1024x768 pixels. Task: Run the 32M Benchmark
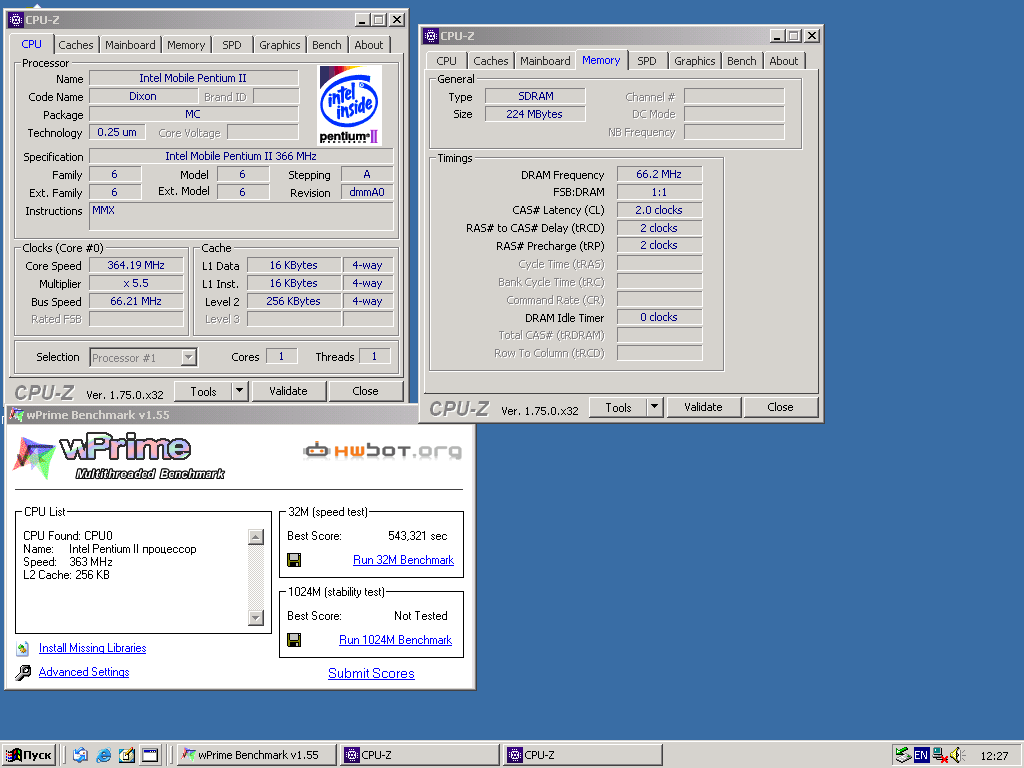tap(403, 560)
